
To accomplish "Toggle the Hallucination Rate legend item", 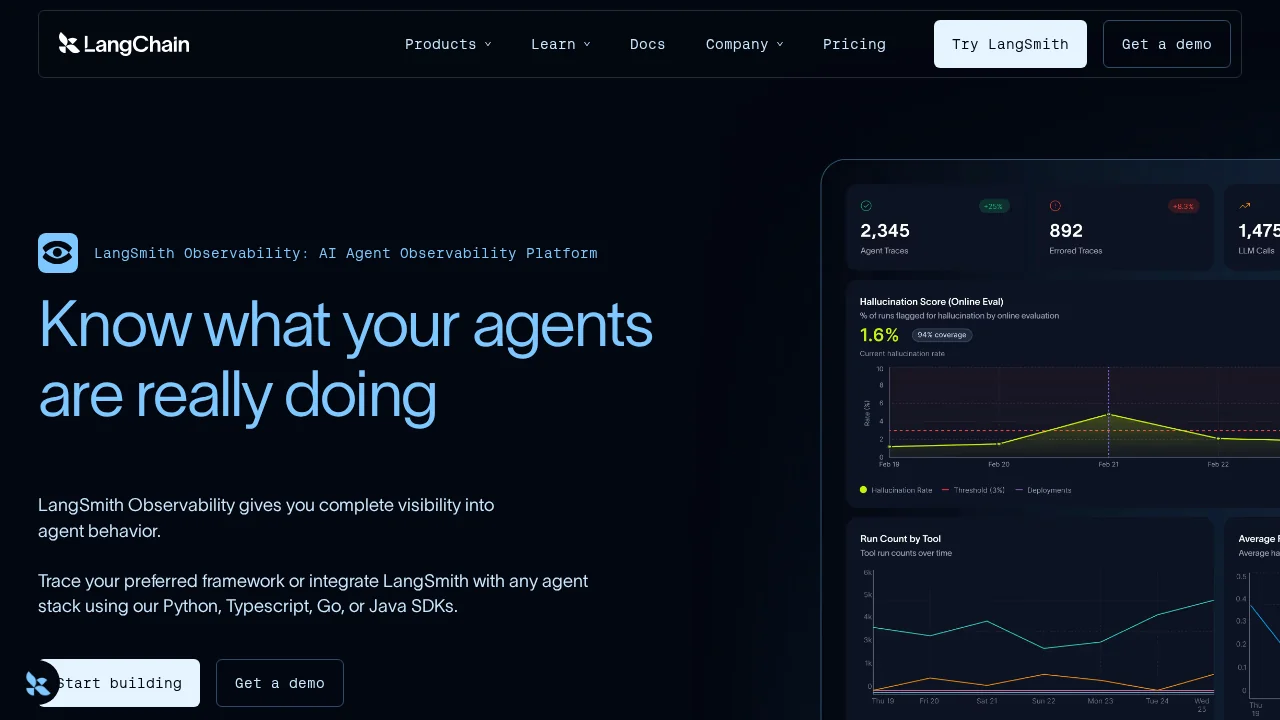I will click(896, 490).
